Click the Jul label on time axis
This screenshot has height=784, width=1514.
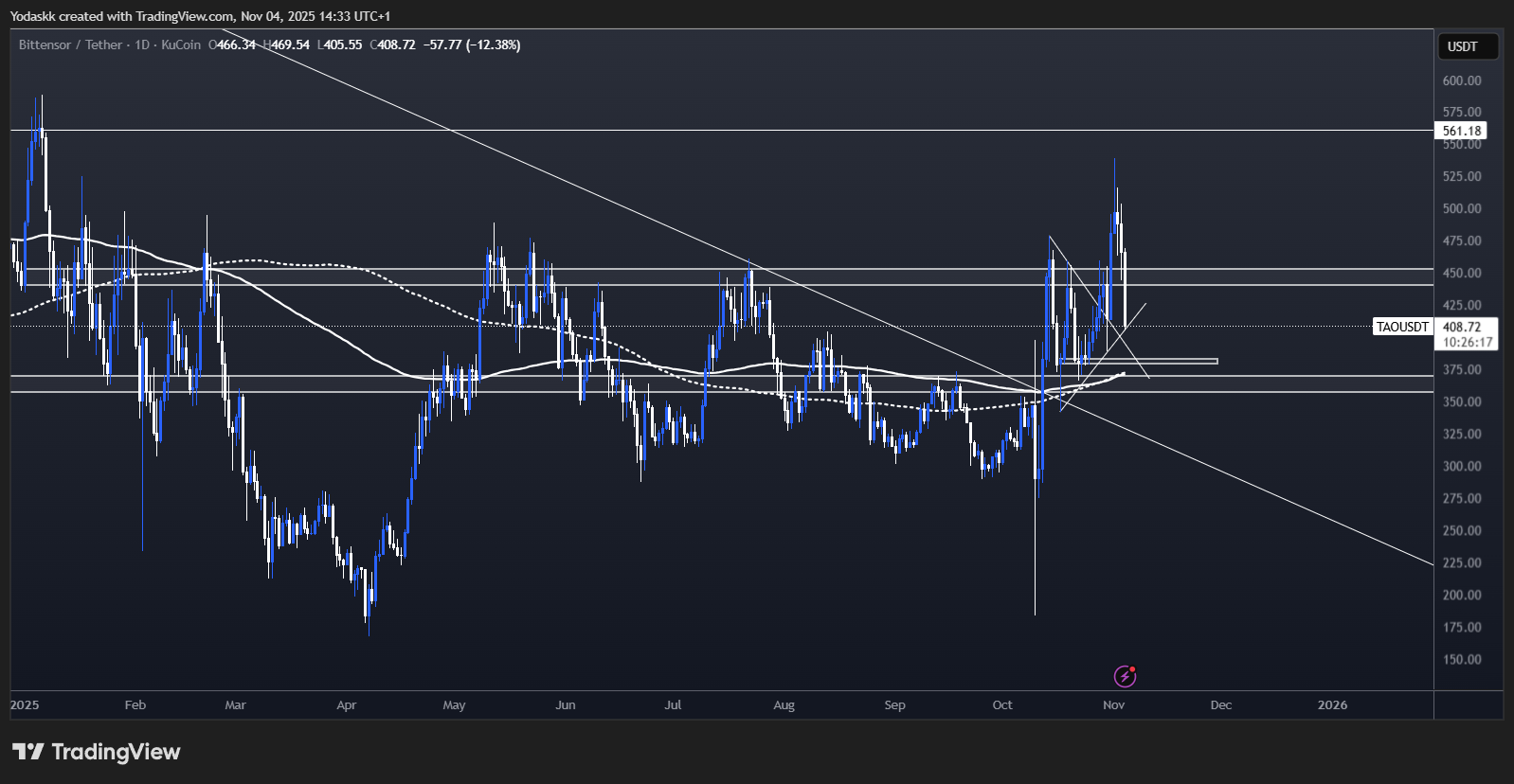click(x=673, y=704)
